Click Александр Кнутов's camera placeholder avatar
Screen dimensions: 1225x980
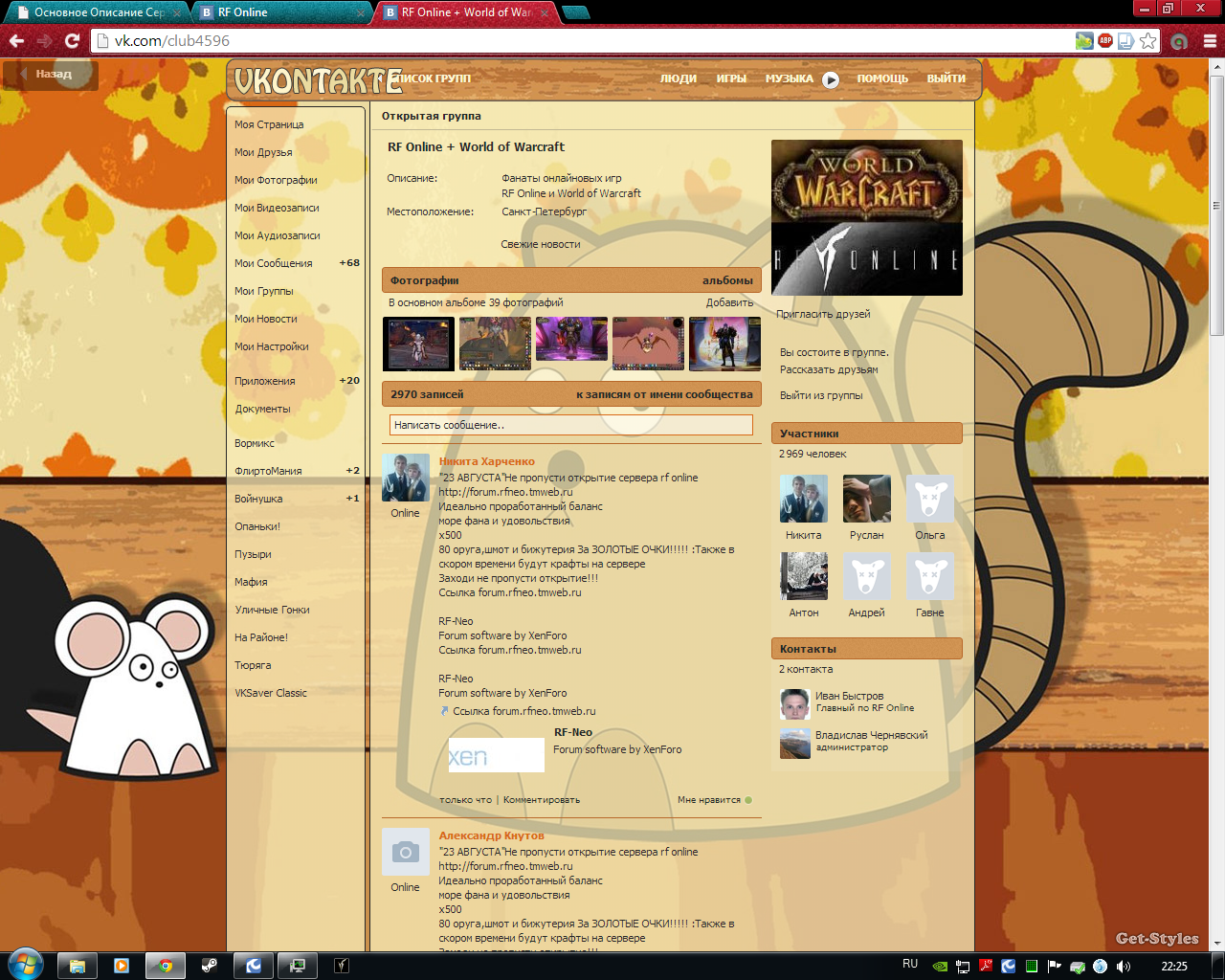(405, 852)
